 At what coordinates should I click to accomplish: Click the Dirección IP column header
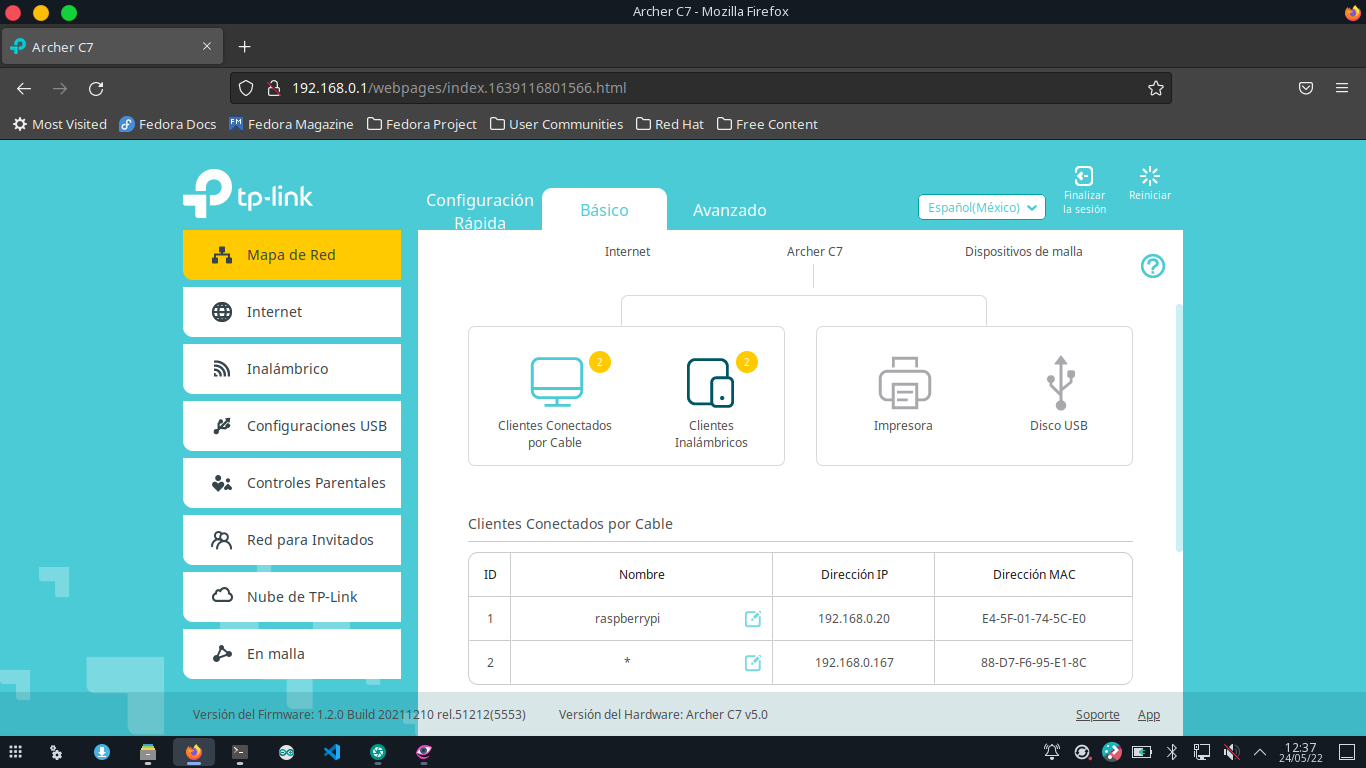tap(854, 575)
